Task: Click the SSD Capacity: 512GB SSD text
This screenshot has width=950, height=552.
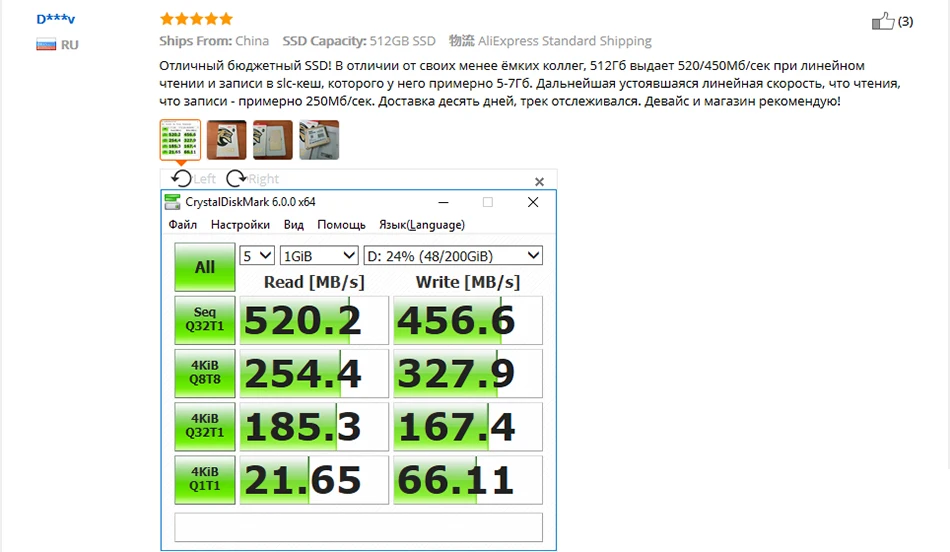Action: coord(359,41)
